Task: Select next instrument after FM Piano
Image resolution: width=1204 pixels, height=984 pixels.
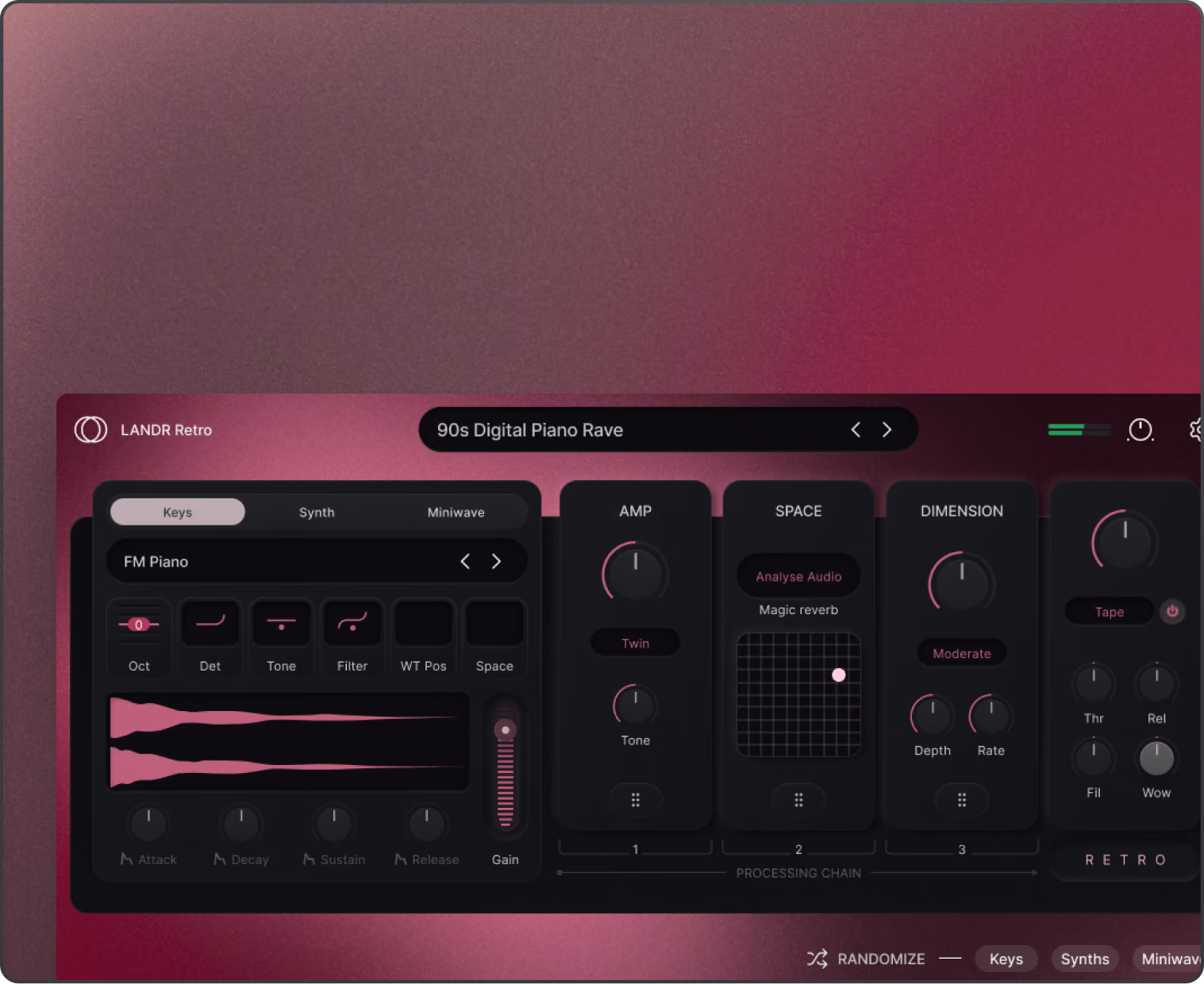Action: click(497, 561)
